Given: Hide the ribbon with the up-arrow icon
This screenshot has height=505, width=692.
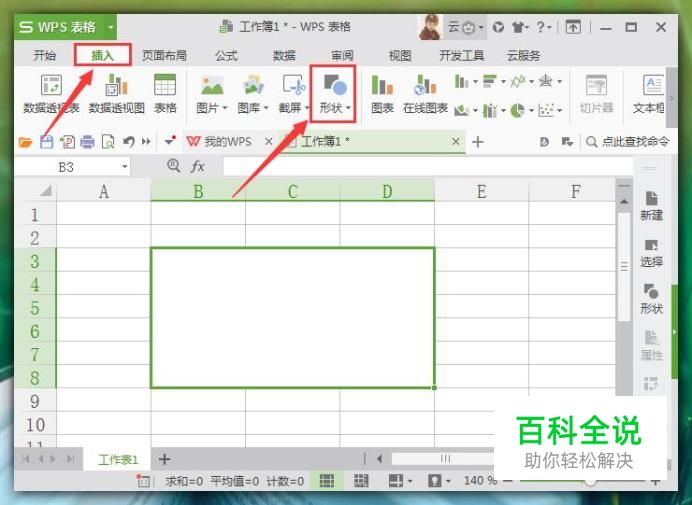Looking at the screenshot, I should coord(573,27).
